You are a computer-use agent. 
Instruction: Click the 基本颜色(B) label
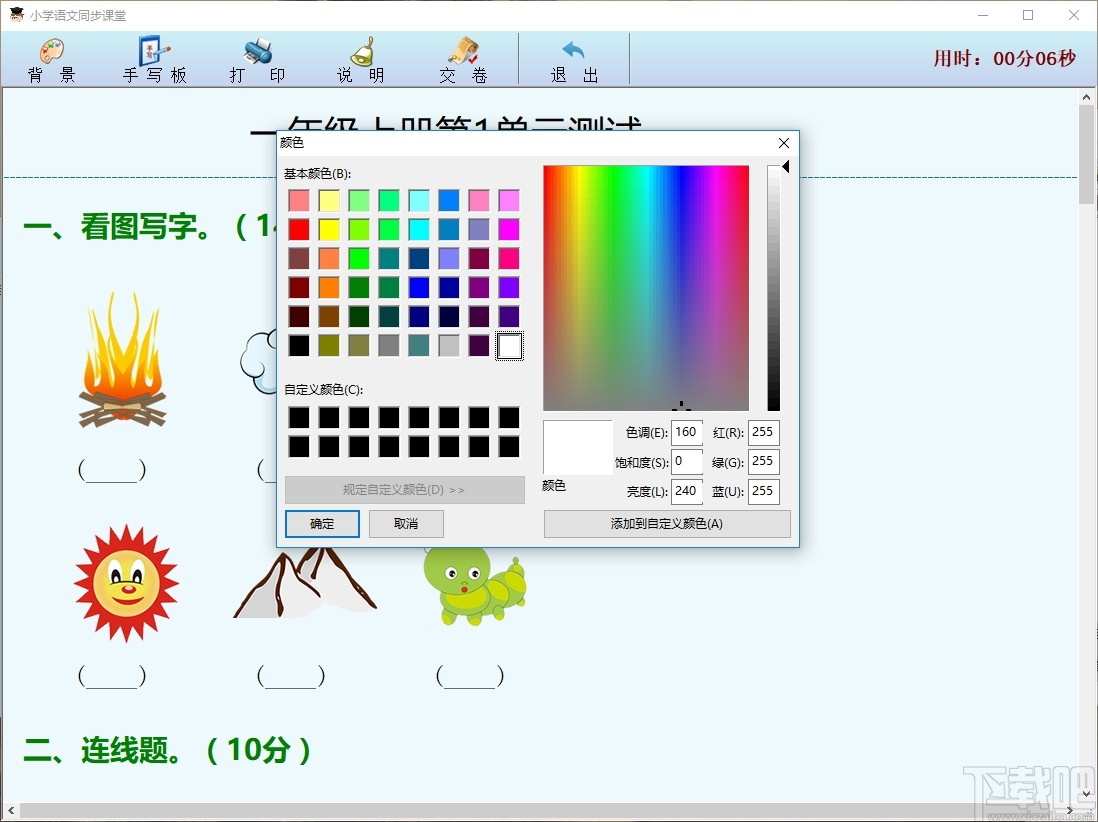[x=317, y=174]
